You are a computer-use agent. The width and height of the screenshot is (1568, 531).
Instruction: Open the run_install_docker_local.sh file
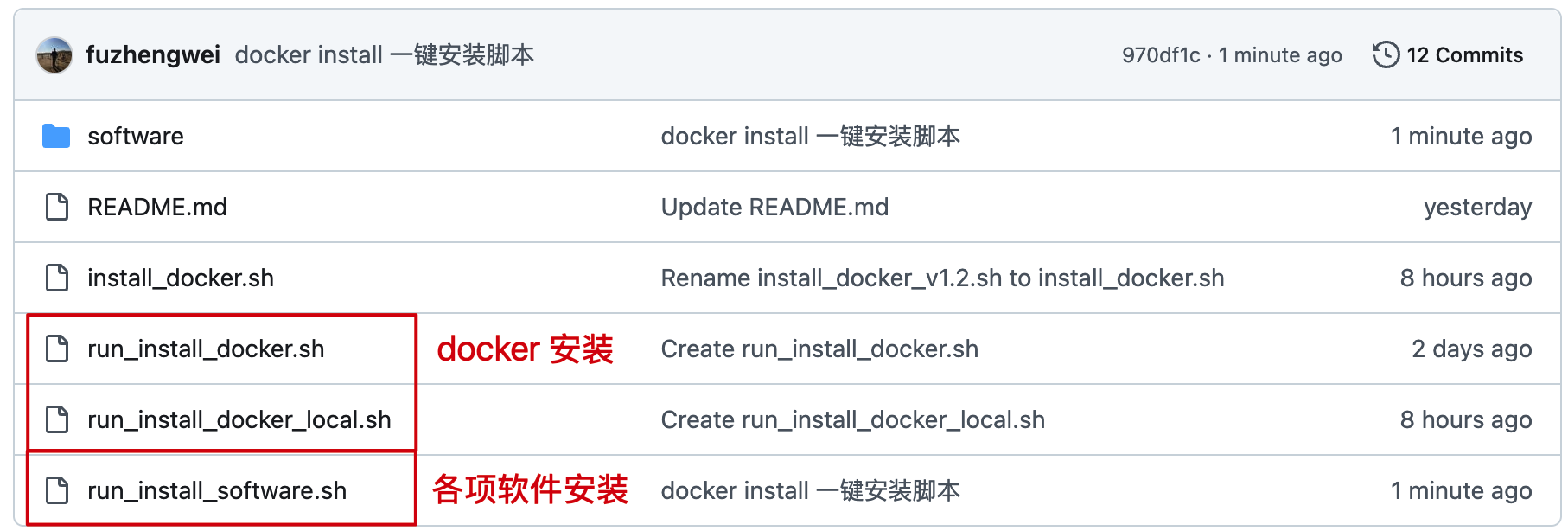[x=239, y=420]
